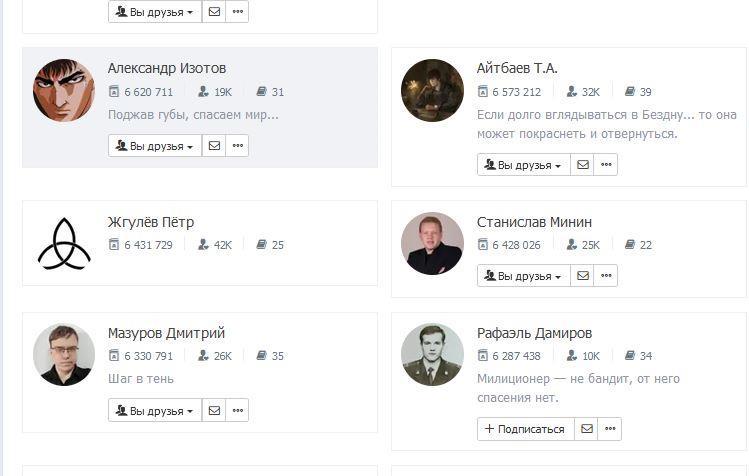Open Александр Изотов profile name link
Screen dimensions: 749x476
click(167, 68)
